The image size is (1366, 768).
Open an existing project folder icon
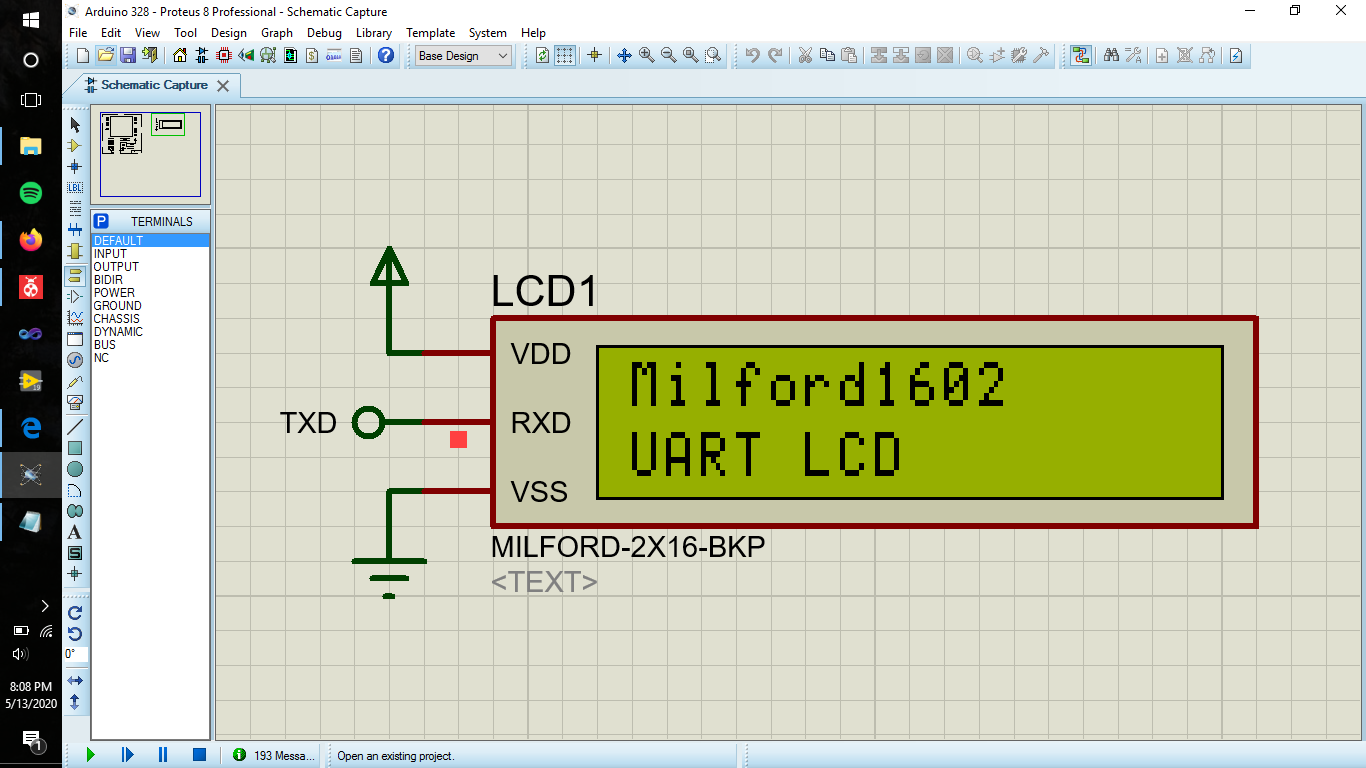(105, 56)
